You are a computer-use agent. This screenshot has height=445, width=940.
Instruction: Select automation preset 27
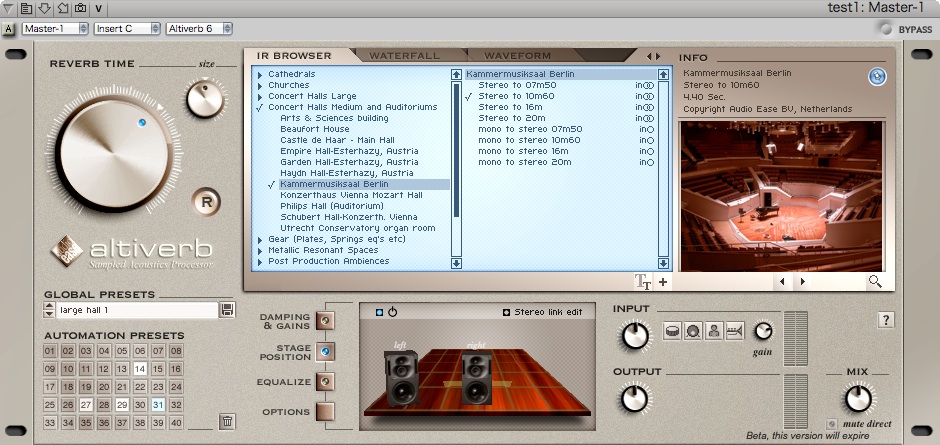86,405
